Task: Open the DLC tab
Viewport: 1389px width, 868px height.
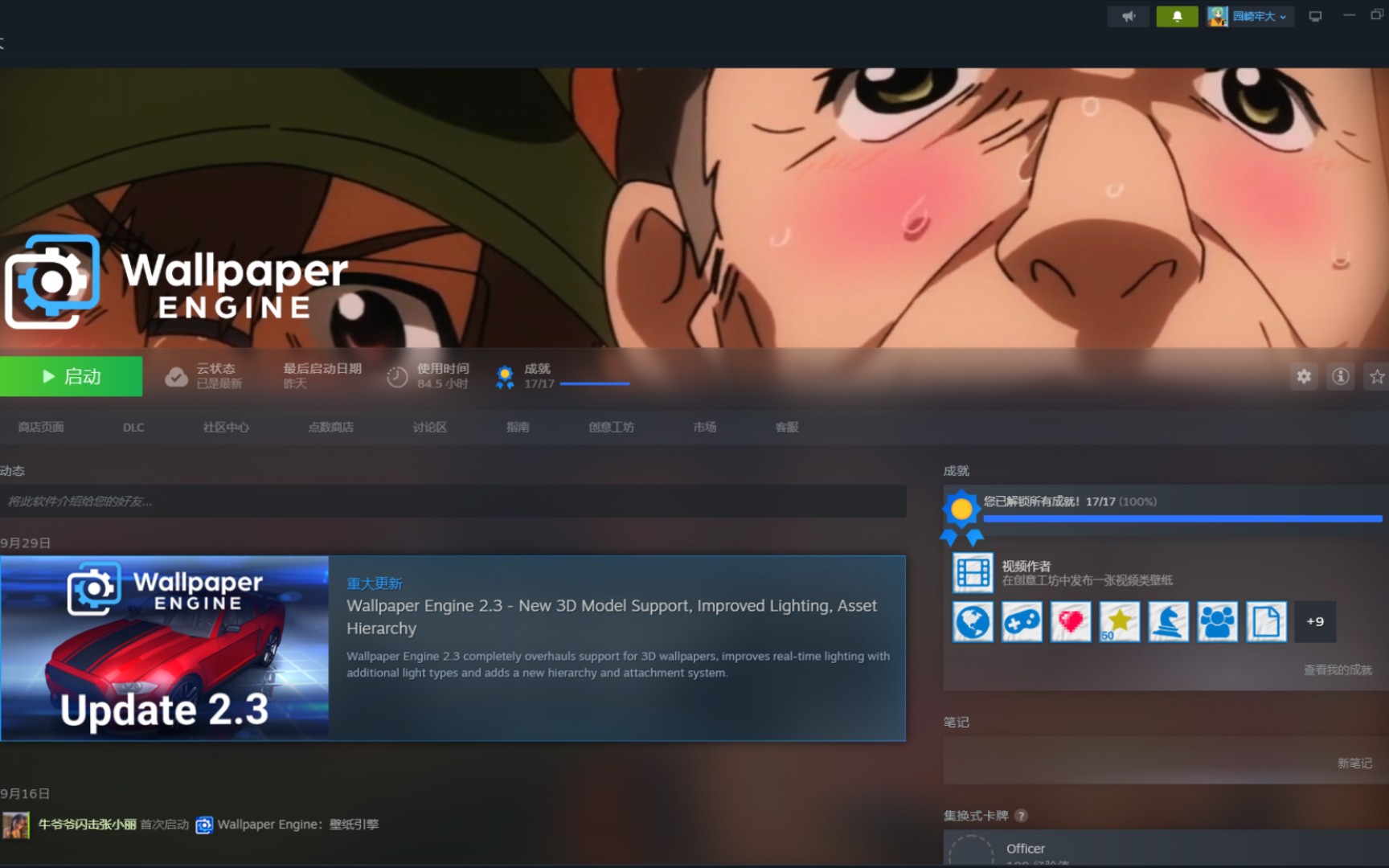Action: [x=133, y=427]
